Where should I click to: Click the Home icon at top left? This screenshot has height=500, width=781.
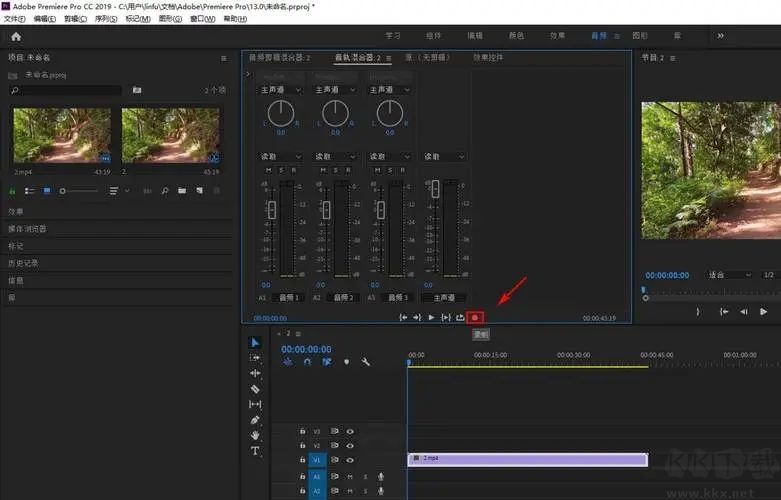pyautogui.click(x=16, y=36)
